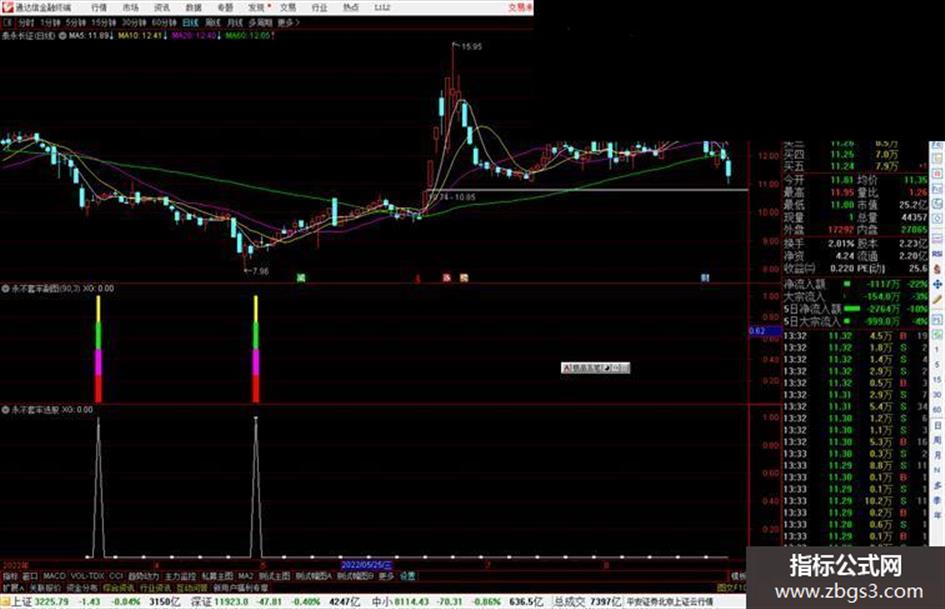
Task: Switch chart to 1分钟 period
Action: (x=50, y=23)
